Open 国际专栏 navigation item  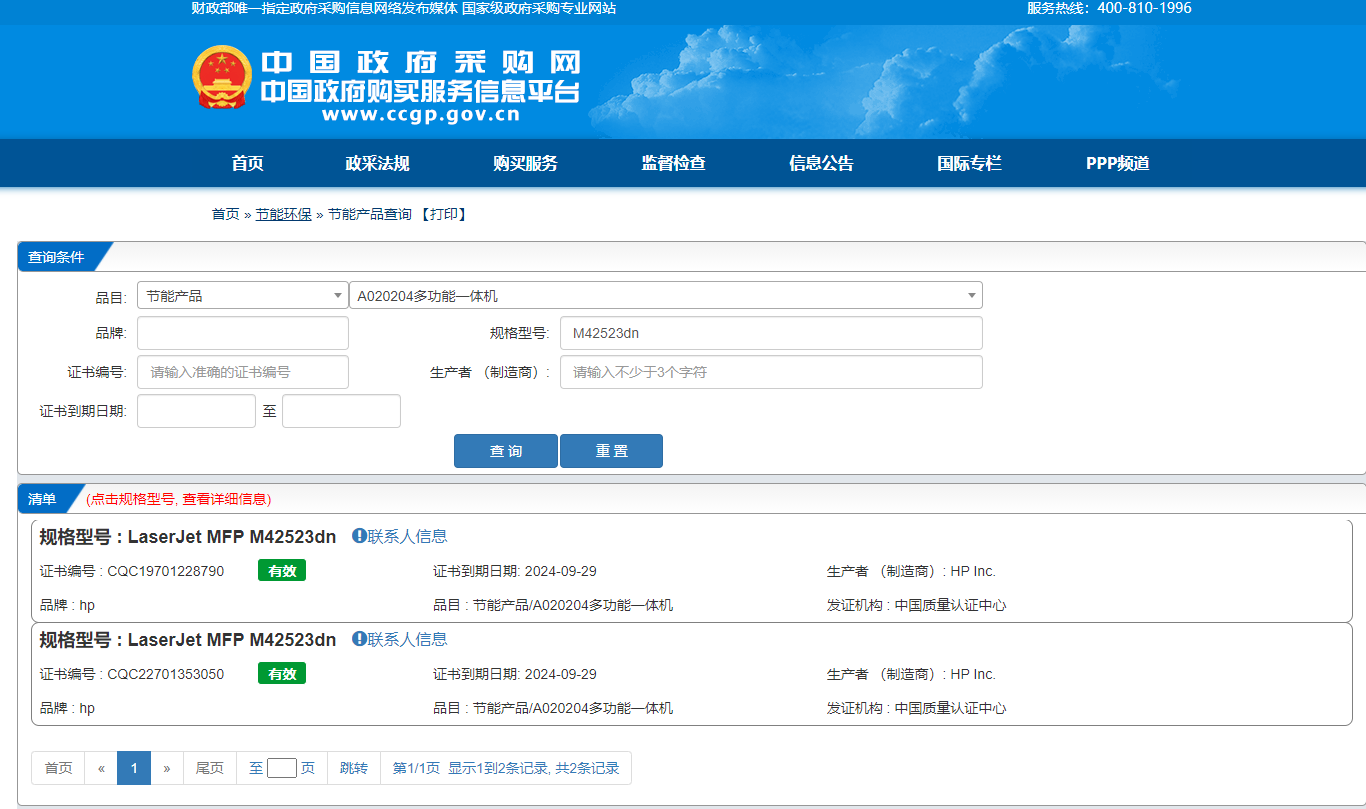point(969,163)
